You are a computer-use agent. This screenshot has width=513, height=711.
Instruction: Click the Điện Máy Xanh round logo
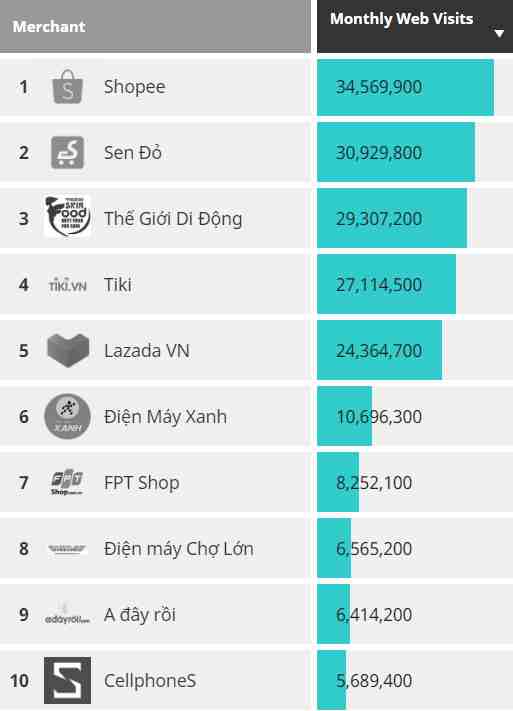point(68,416)
